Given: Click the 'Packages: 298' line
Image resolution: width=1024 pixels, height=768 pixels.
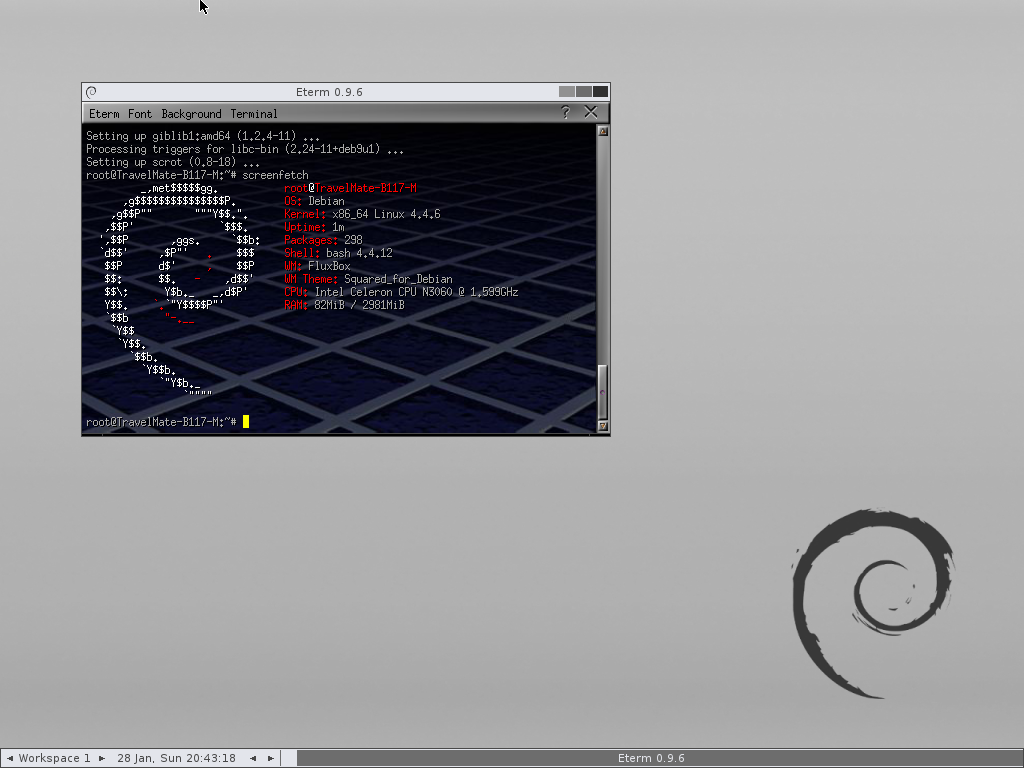Looking at the screenshot, I should (x=323, y=240).
